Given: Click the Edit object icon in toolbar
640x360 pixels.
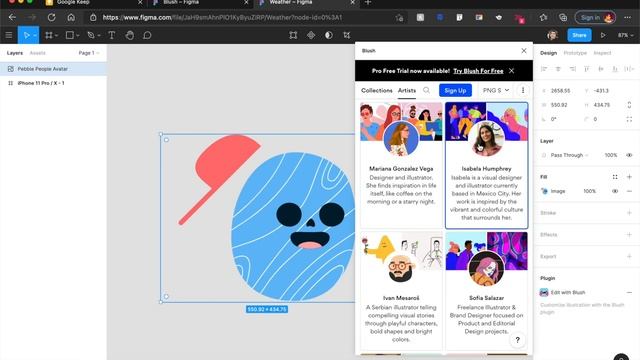Looking at the screenshot, I should point(293,35).
